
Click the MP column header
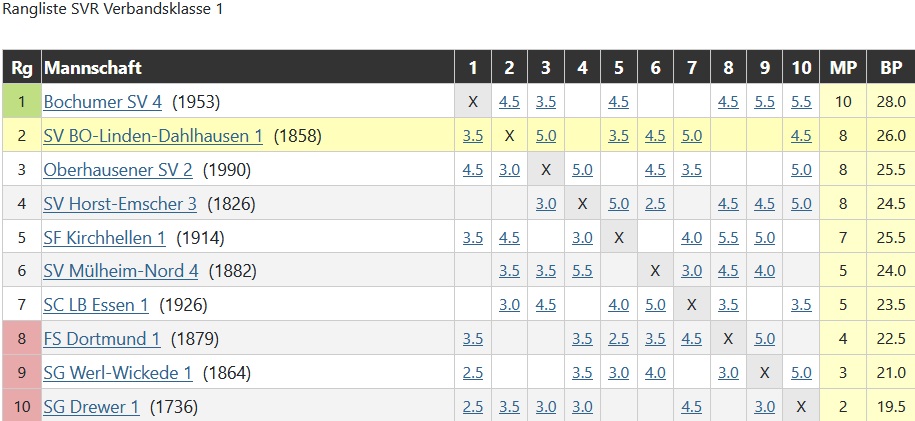click(x=843, y=68)
